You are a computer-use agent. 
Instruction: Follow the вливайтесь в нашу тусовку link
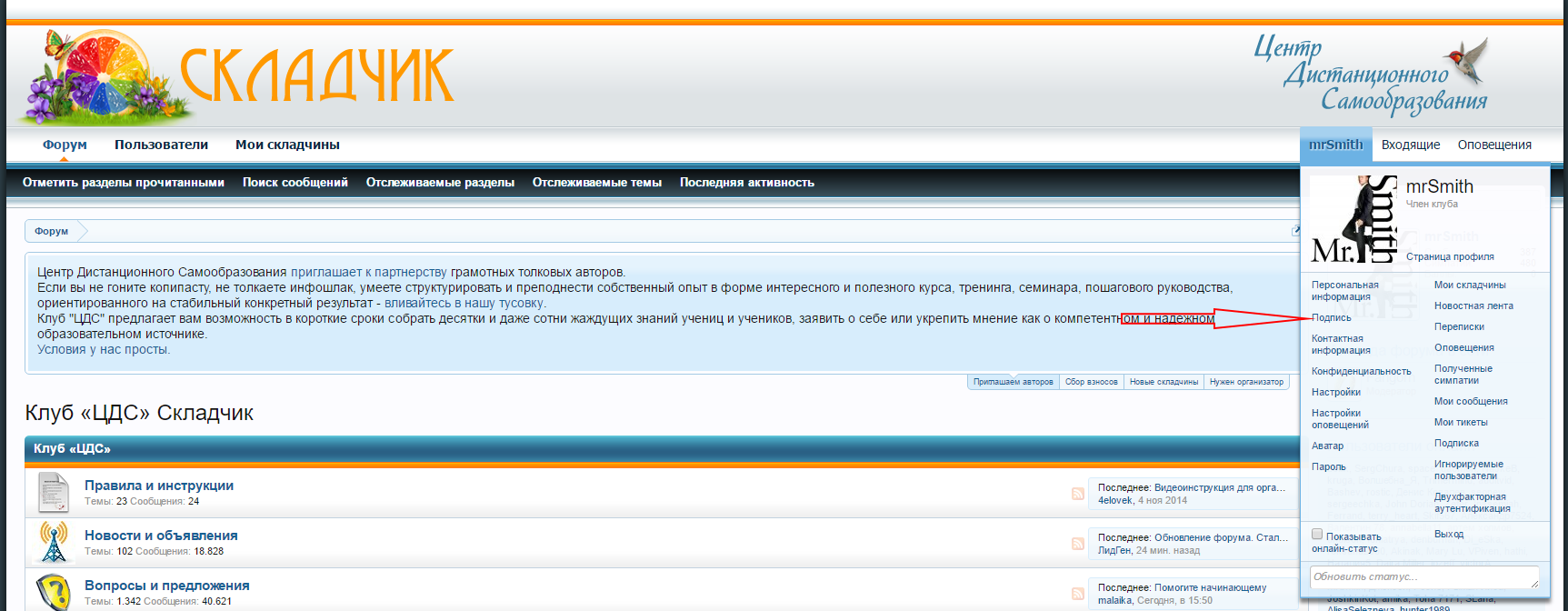click(464, 303)
